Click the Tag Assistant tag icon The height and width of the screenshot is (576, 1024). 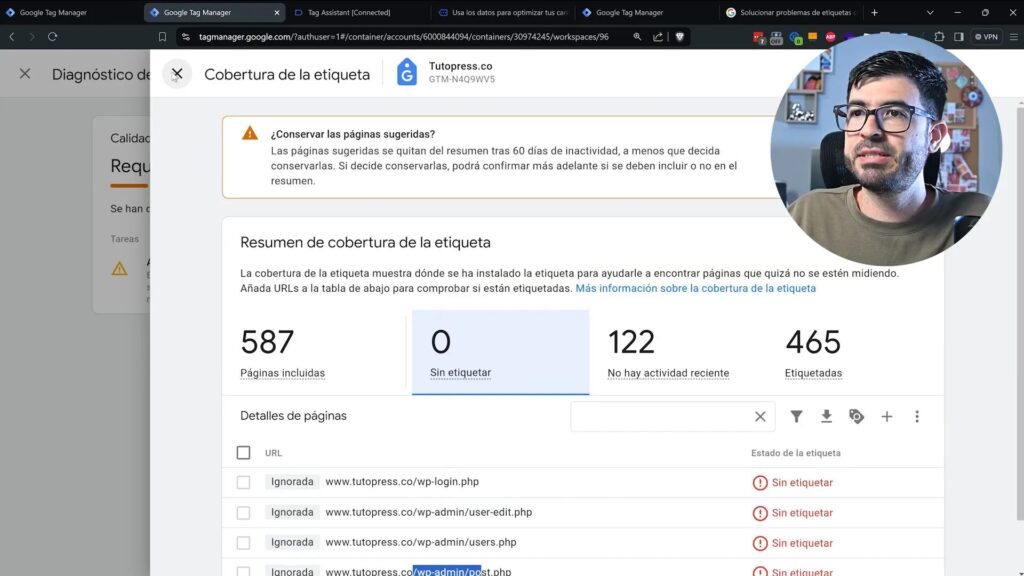[856, 416]
